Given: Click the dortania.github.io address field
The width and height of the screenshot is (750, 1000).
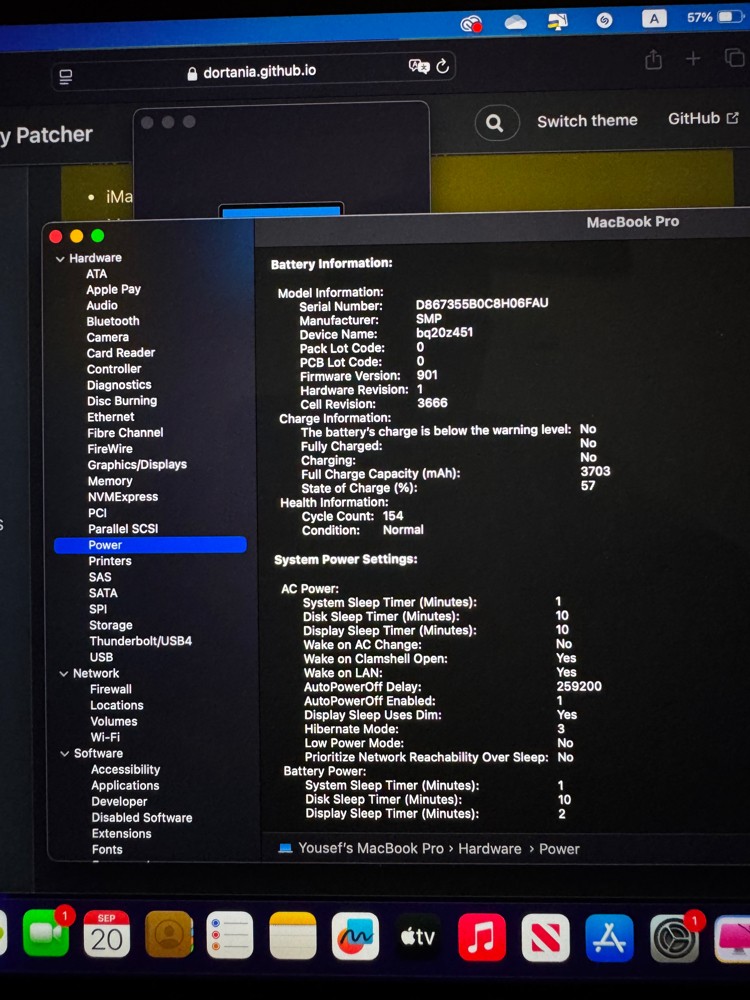Looking at the screenshot, I should click(253, 71).
